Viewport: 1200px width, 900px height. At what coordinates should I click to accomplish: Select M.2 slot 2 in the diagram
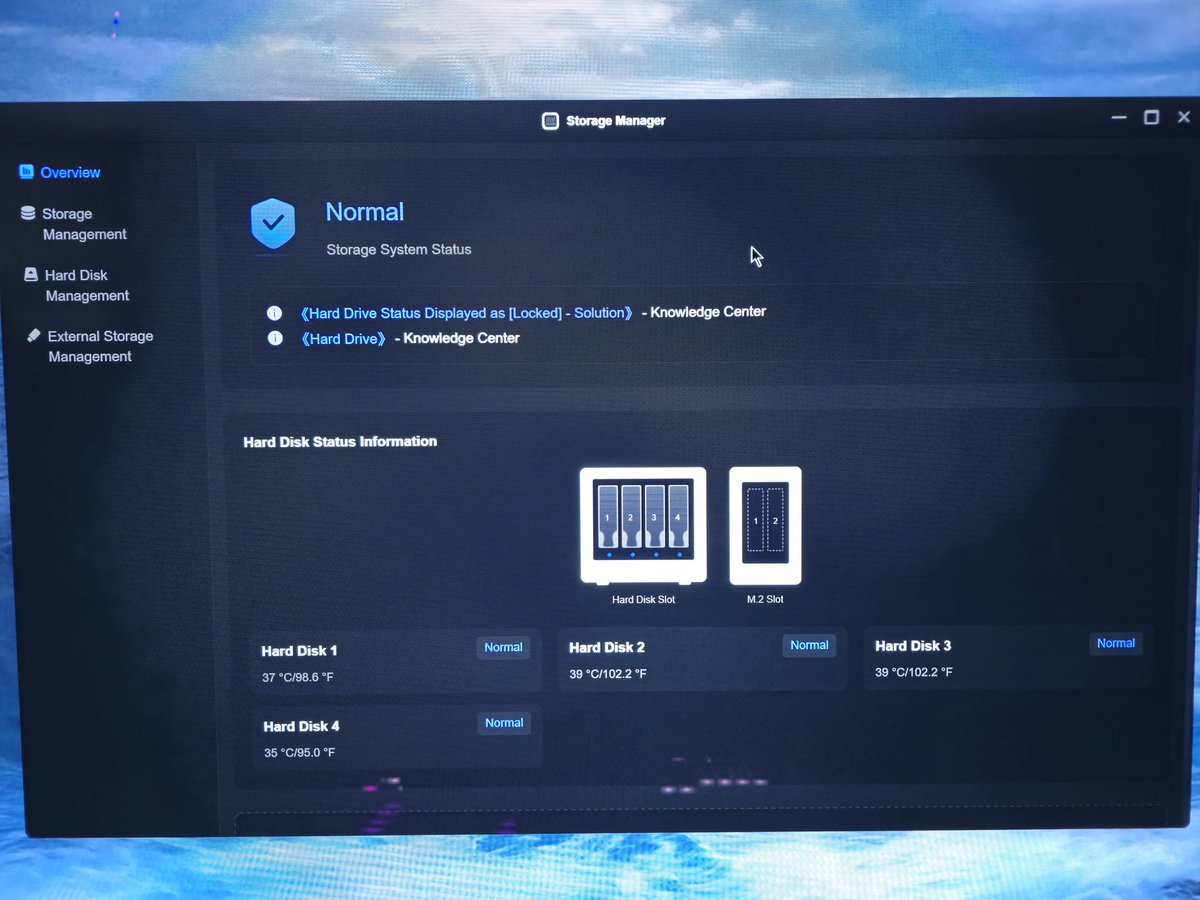click(775, 521)
